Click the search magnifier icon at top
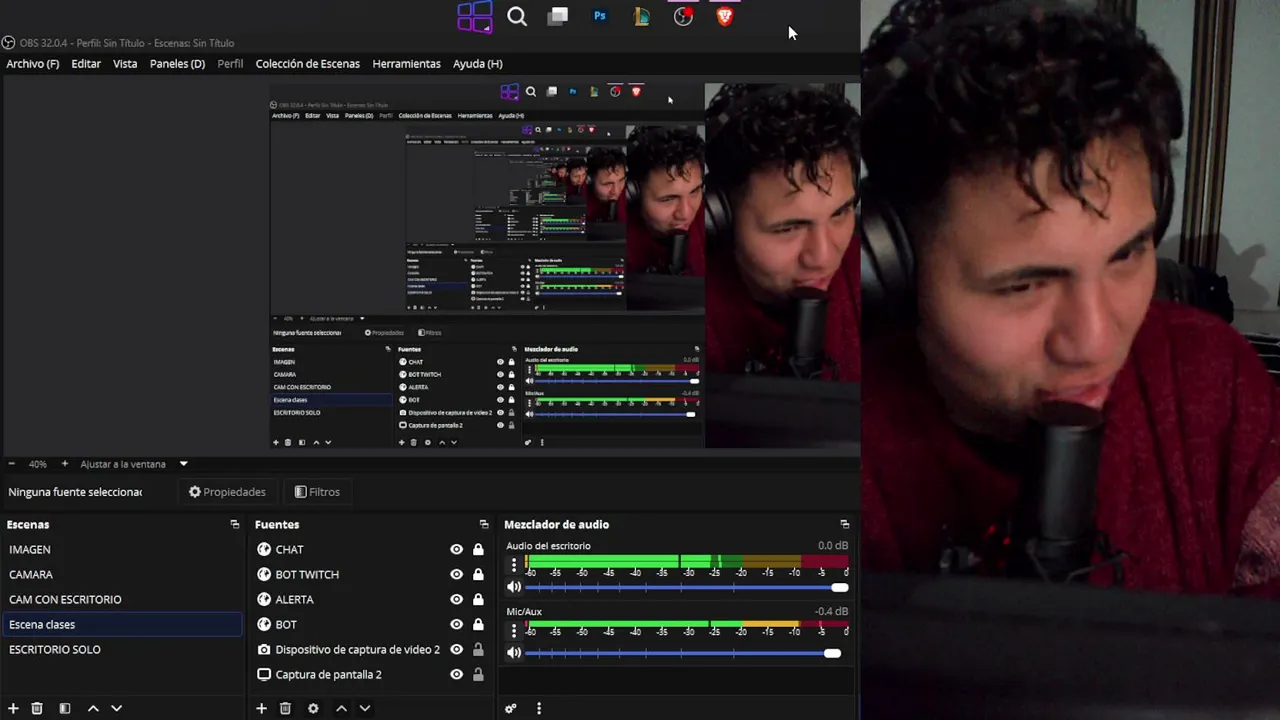This screenshot has width=1280, height=720. coord(517,16)
